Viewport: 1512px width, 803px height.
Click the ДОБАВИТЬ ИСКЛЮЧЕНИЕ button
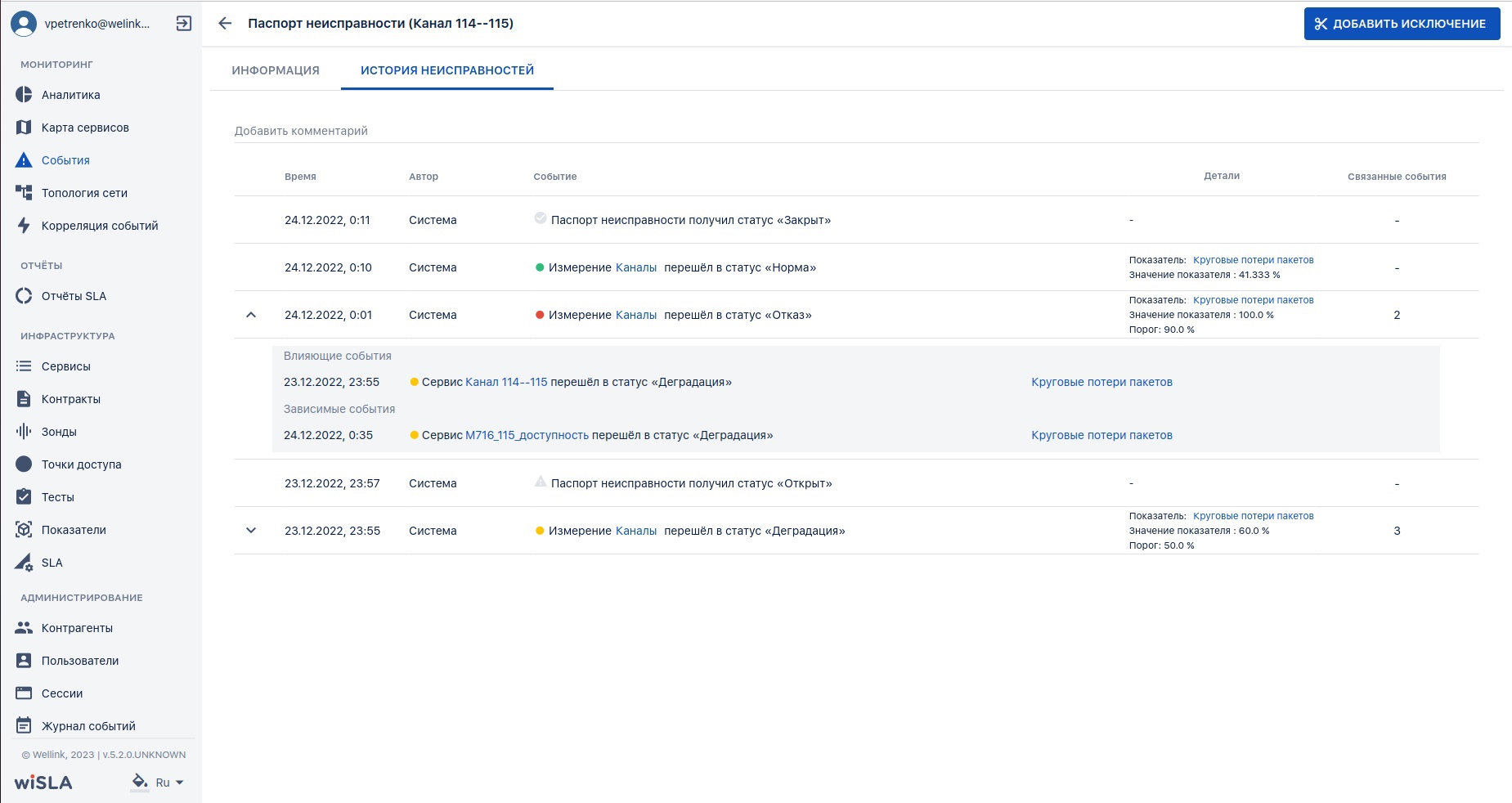1402,24
